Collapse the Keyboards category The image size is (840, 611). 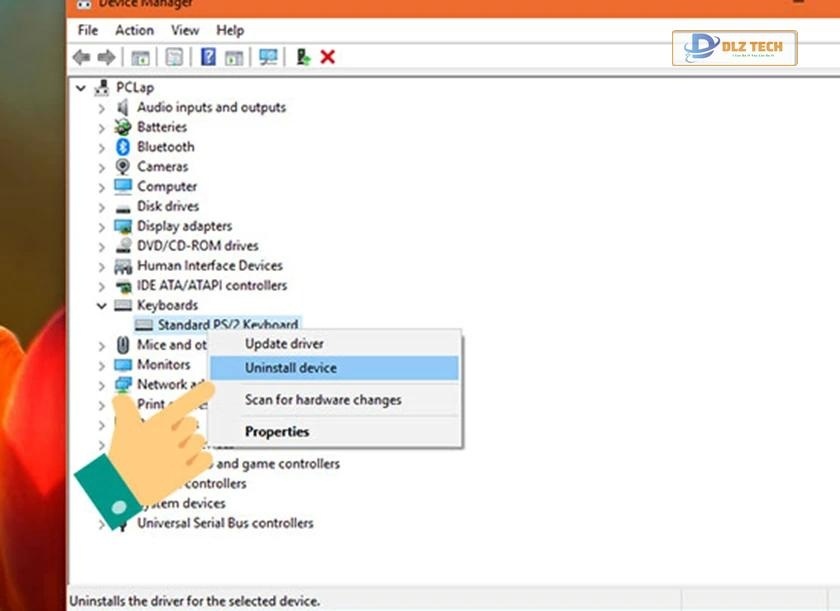coord(101,306)
